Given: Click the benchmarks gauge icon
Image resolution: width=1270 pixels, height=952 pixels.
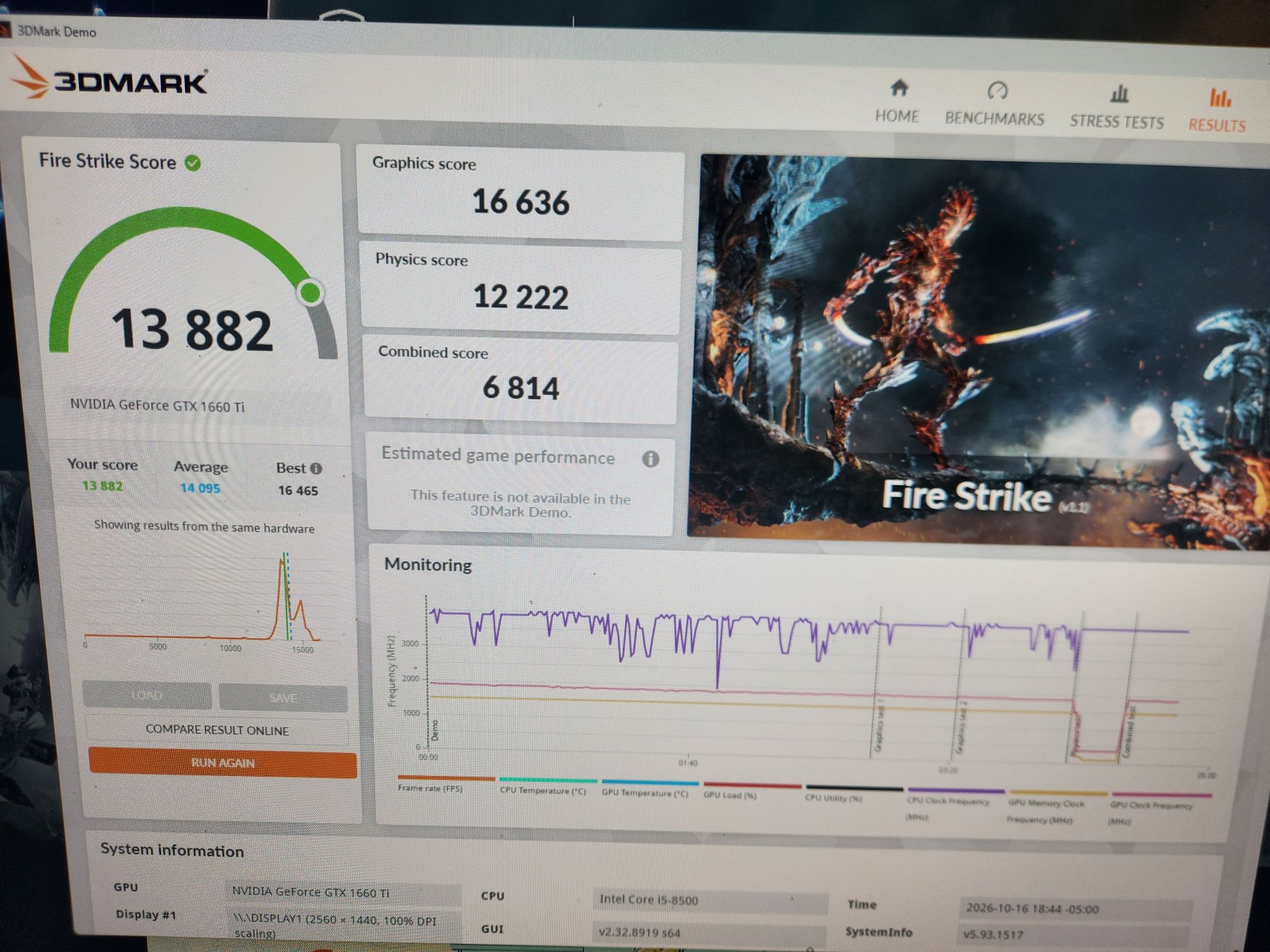Looking at the screenshot, I should pyautogui.click(x=997, y=91).
